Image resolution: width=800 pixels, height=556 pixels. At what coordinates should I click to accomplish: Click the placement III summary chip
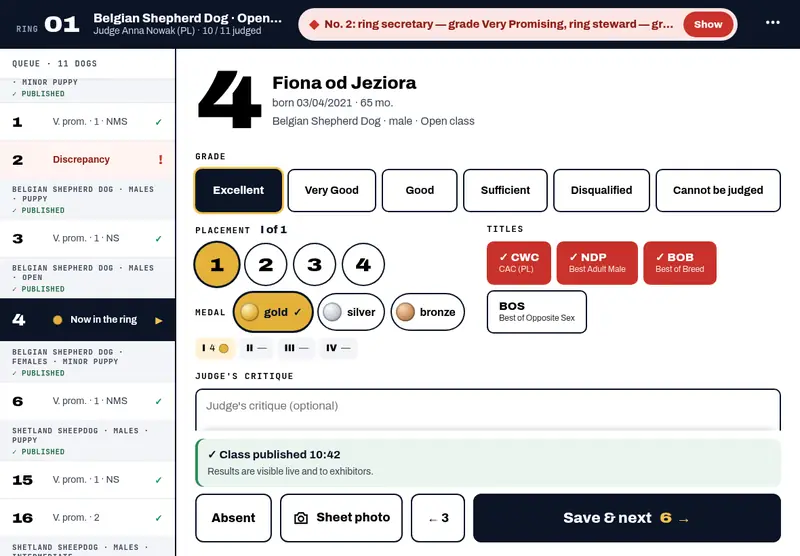pyautogui.click(x=296, y=348)
